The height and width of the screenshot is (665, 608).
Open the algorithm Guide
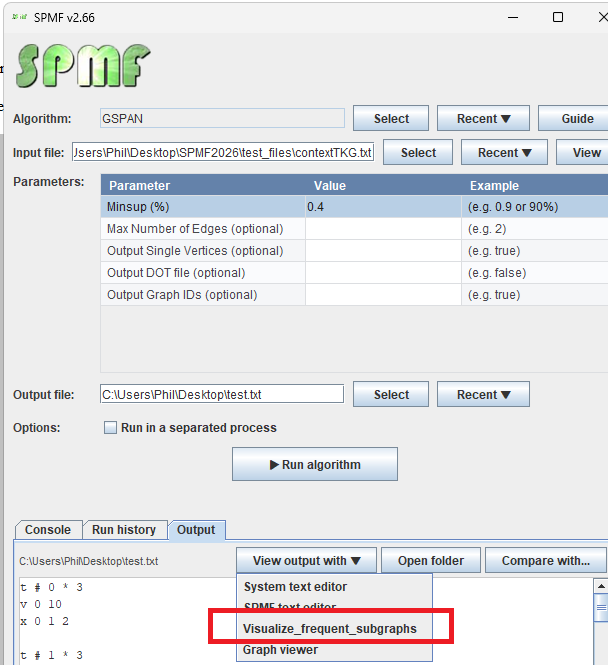pyautogui.click(x=575, y=118)
